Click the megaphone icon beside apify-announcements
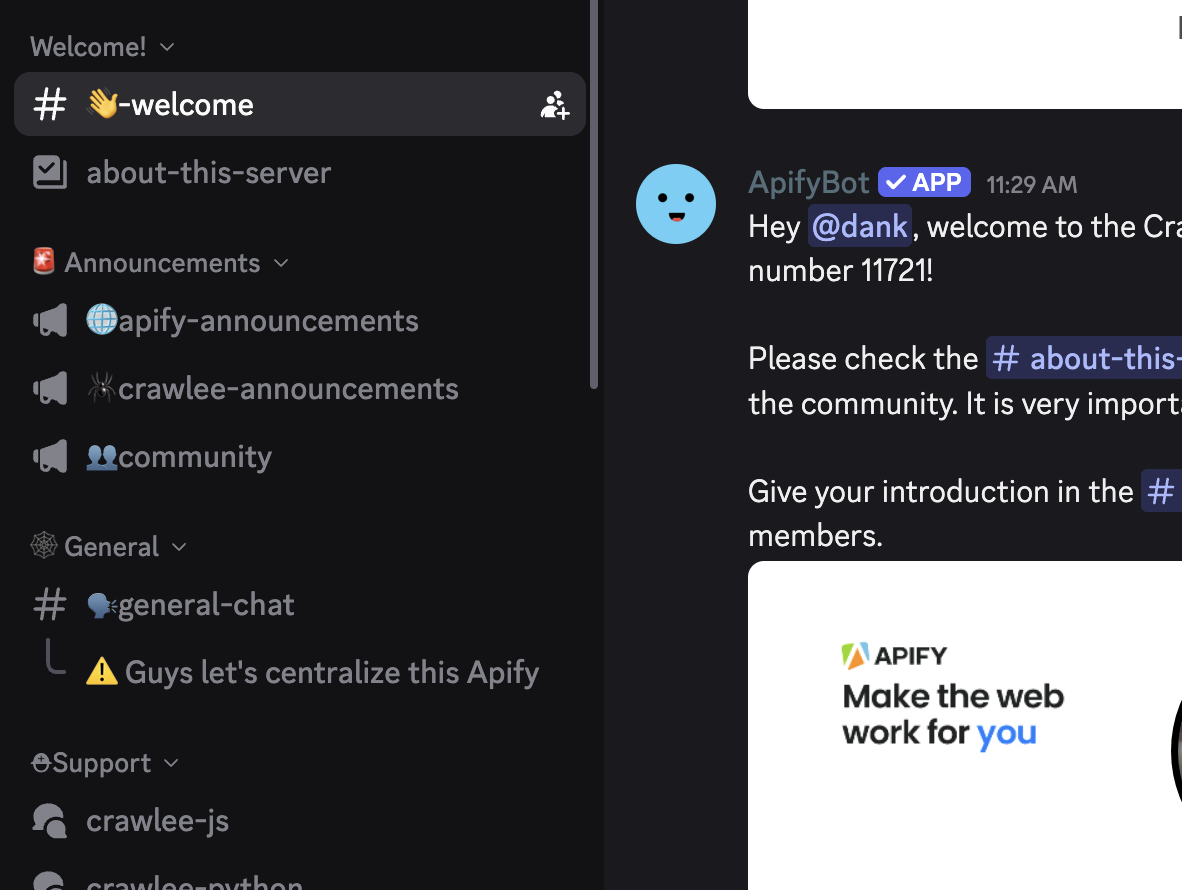This screenshot has width=1182, height=890. pos(50,321)
